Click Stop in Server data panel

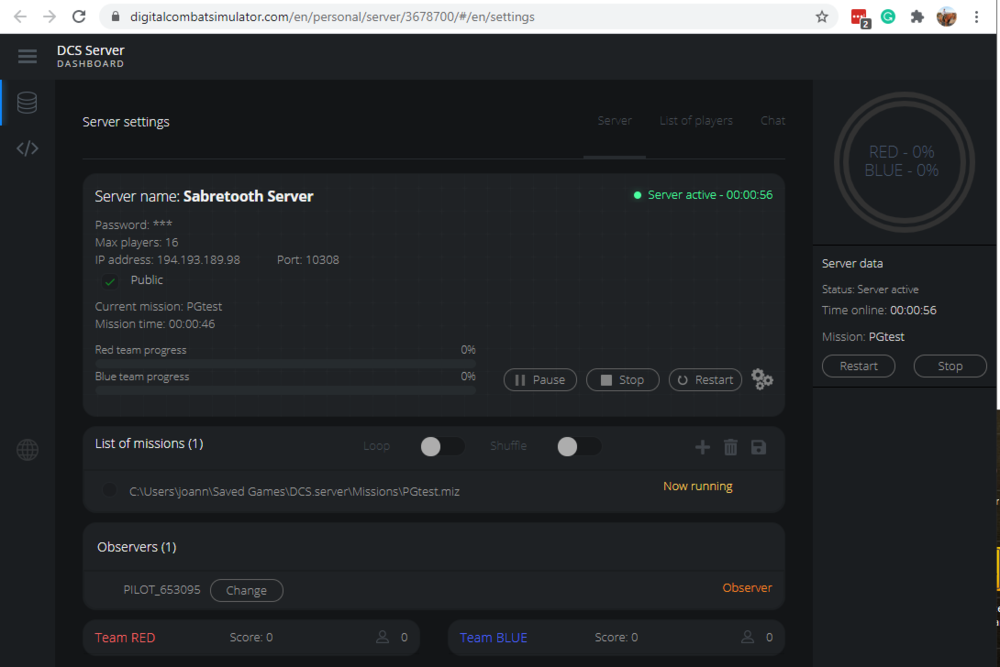pos(950,366)
